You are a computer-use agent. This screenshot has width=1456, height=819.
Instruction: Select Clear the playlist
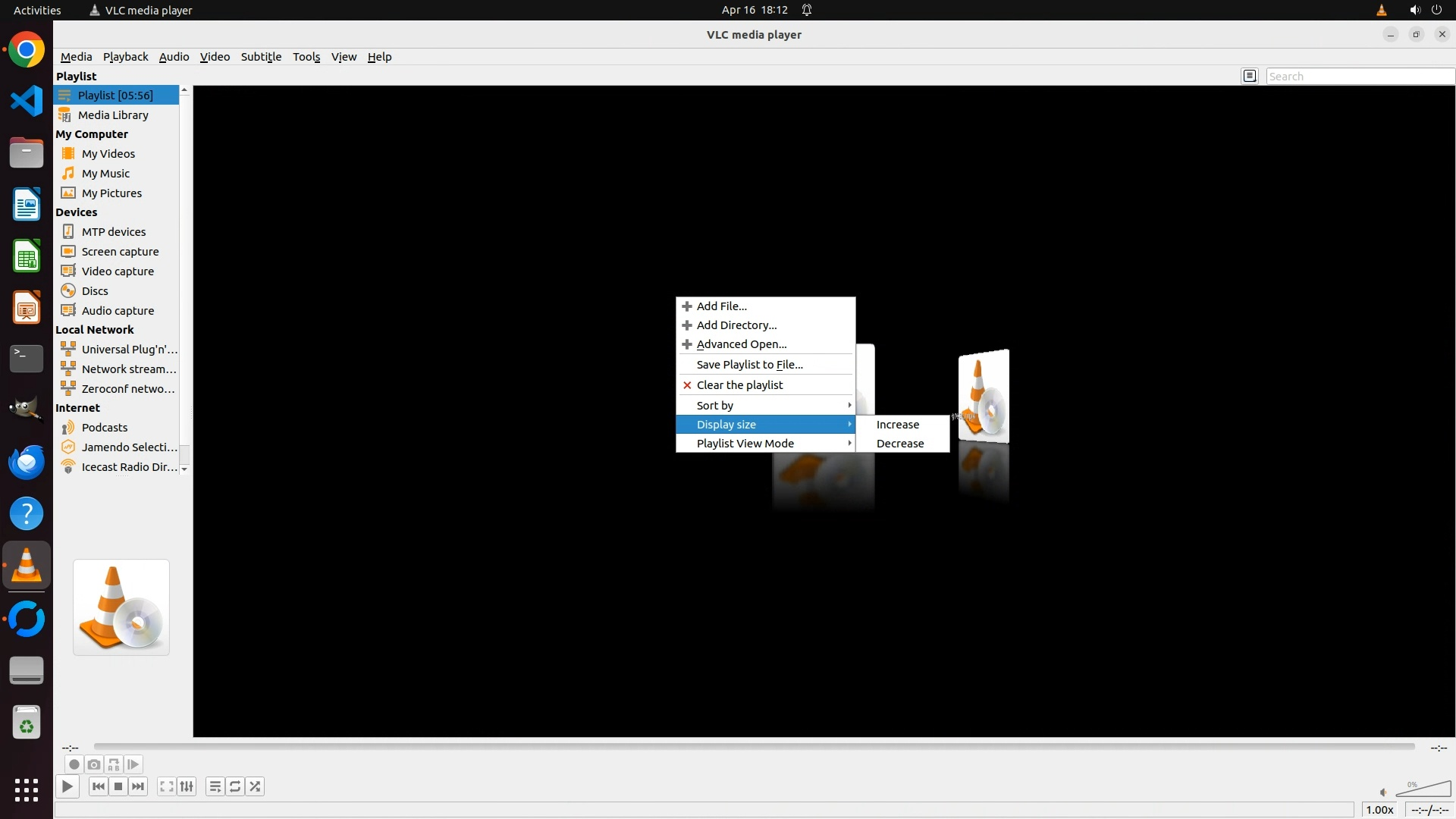(739, 385)
